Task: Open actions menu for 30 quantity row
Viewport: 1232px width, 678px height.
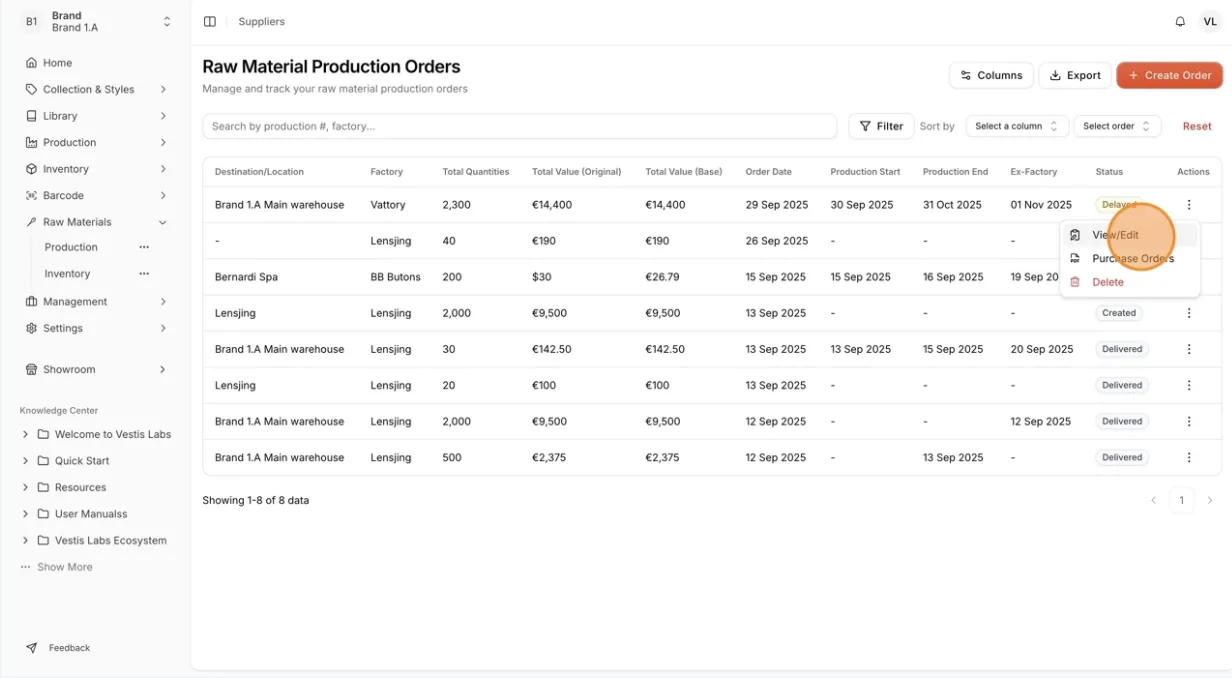Action: click(1189, 349)
